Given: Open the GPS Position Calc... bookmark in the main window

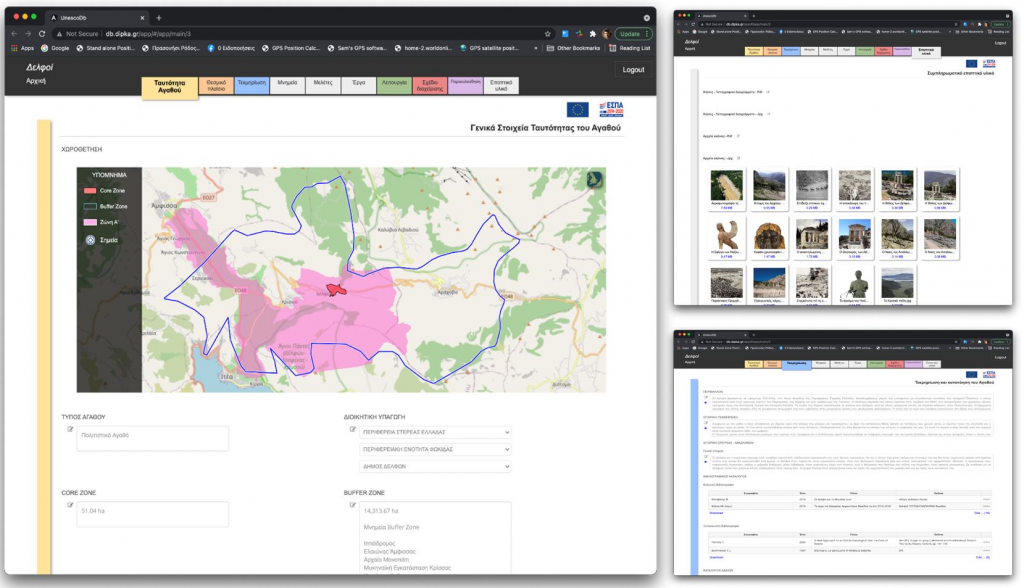Looking at the screenshot, I should (x=291, y=48).
